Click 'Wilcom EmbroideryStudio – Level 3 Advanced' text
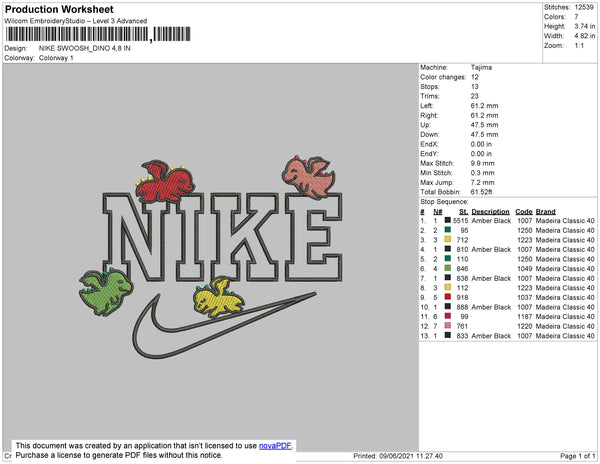Viewport: 600px width, 464px height. (x=75, y=21)
